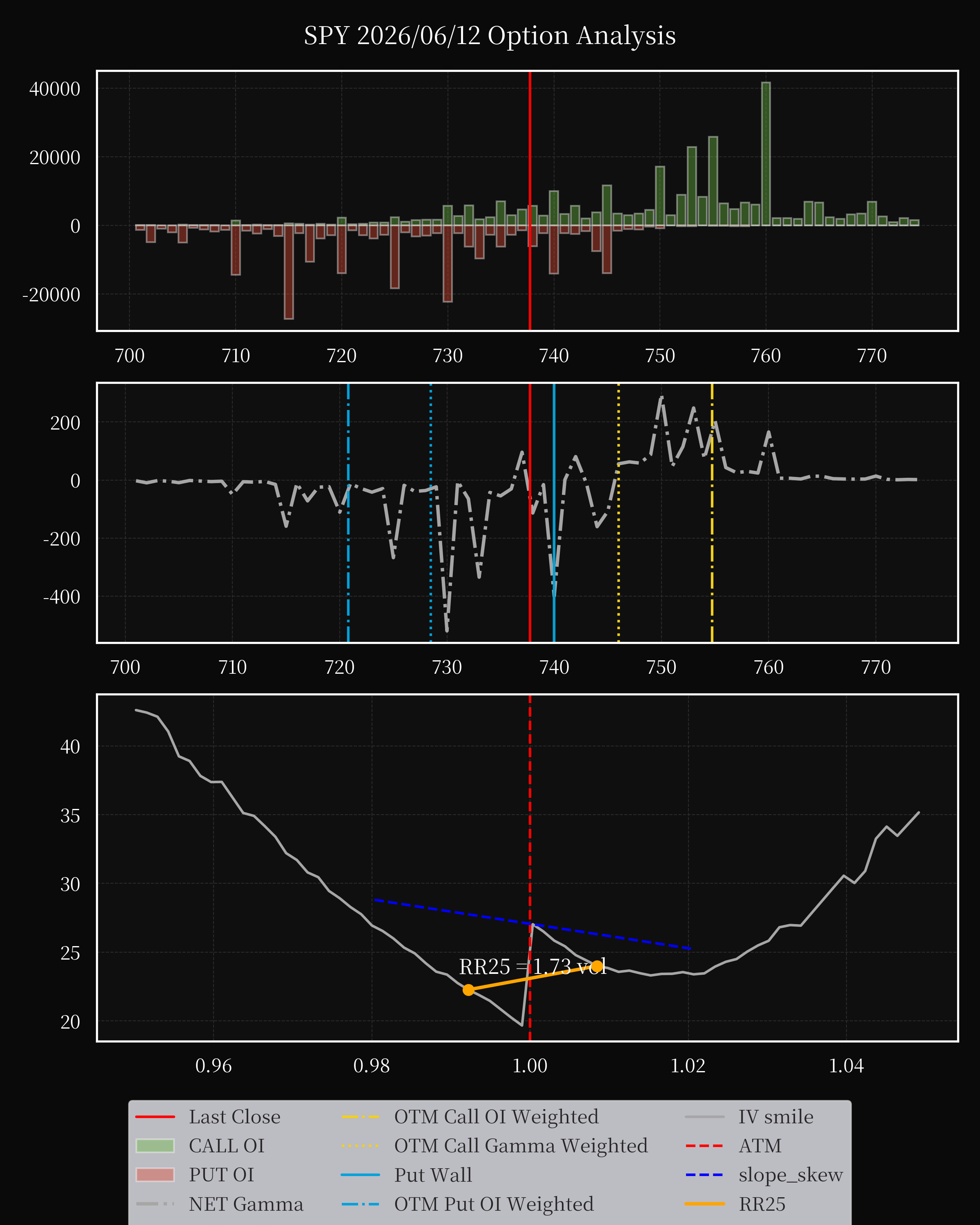
Task: Click the deepest red put OI bar at 715
Action: click(289, 272)
